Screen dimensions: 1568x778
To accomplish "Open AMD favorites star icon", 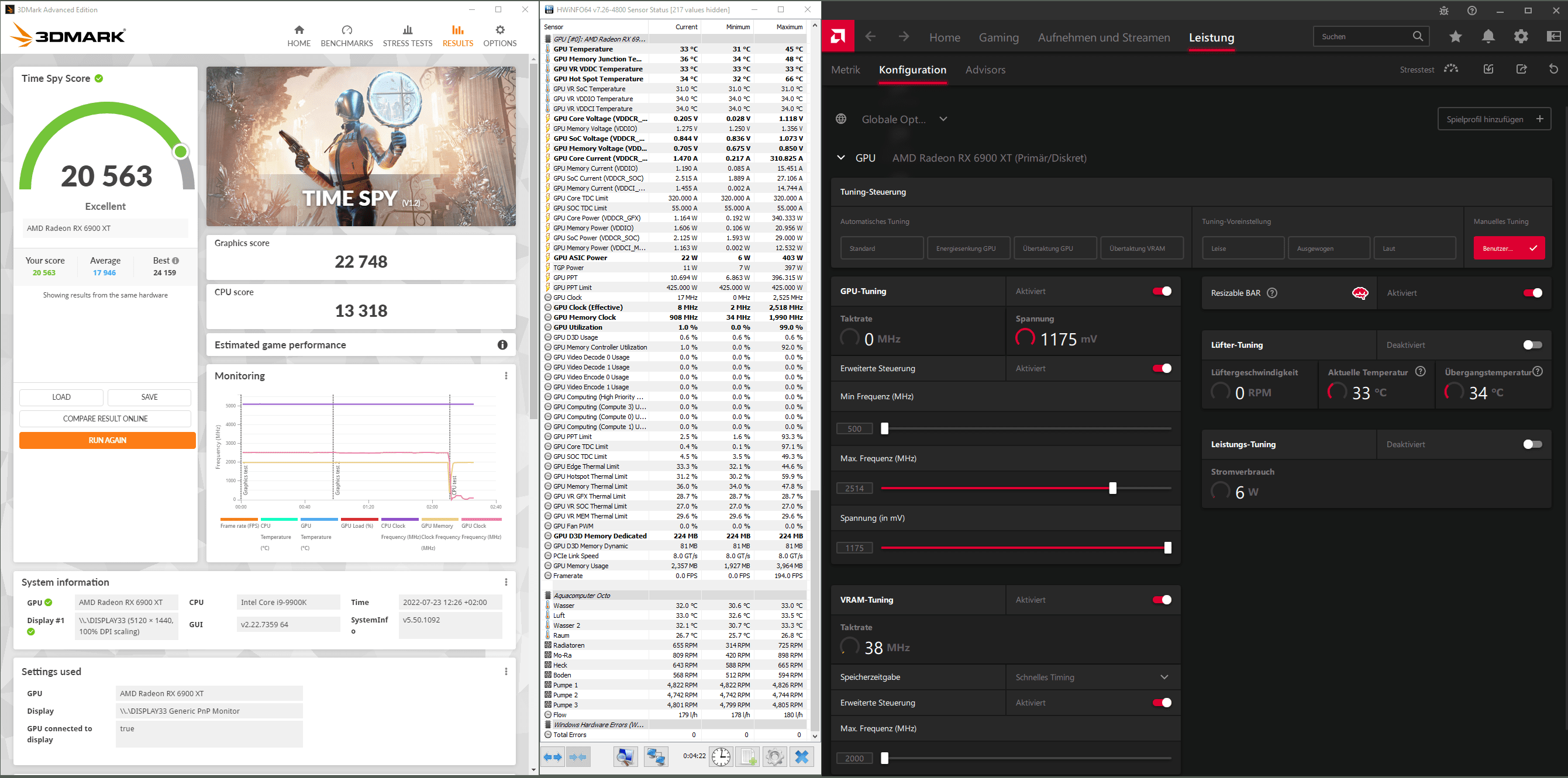I will pos(1455,36).
